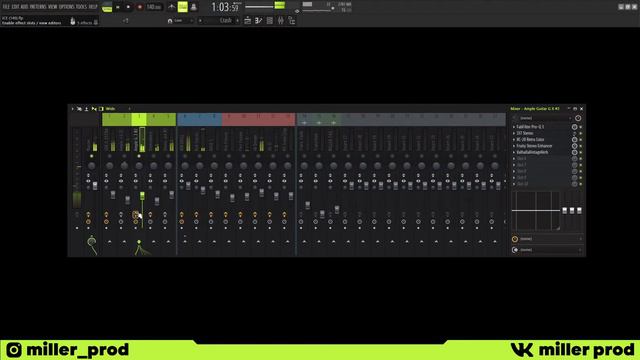Open the EDIT menu
Image resolution: width=640 pixels, height=360 pixels.
(16, 7)
